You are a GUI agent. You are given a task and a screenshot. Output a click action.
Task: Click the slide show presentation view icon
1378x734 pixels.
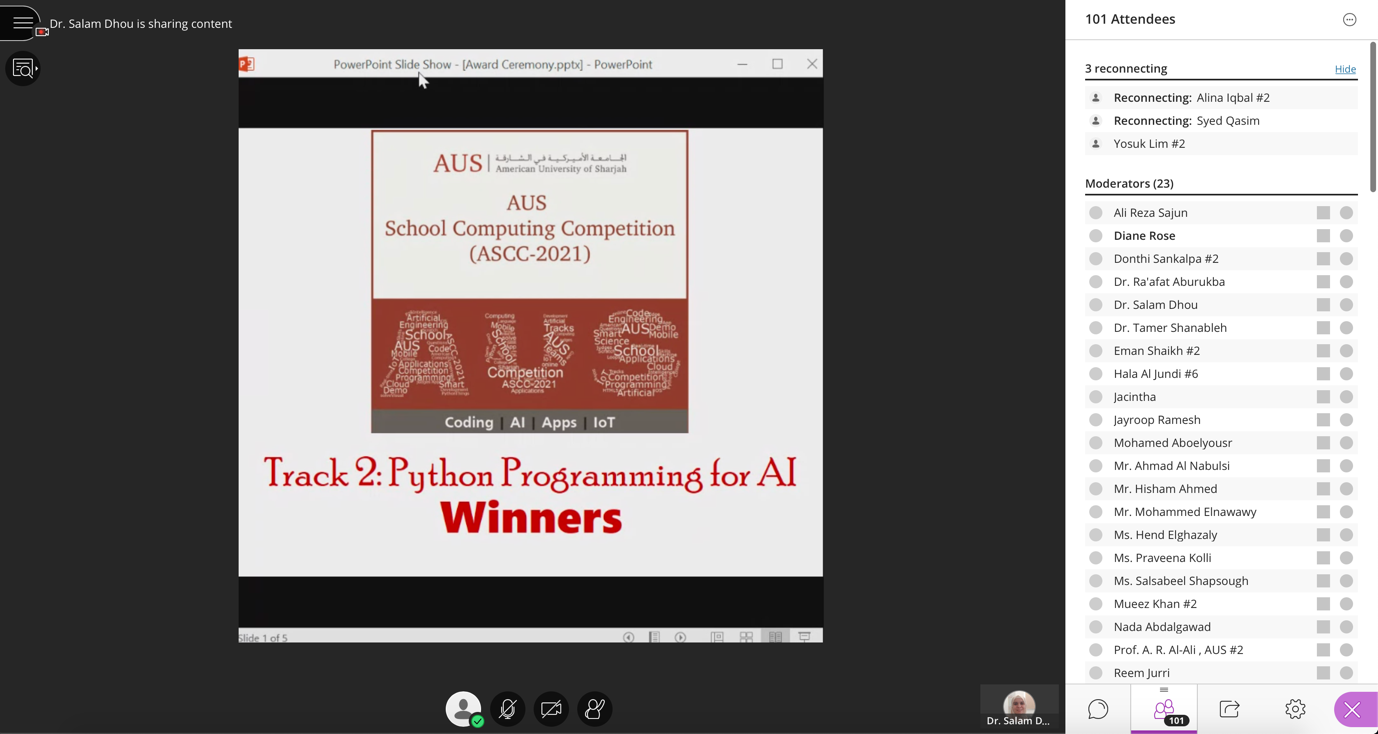click(804, 637)
